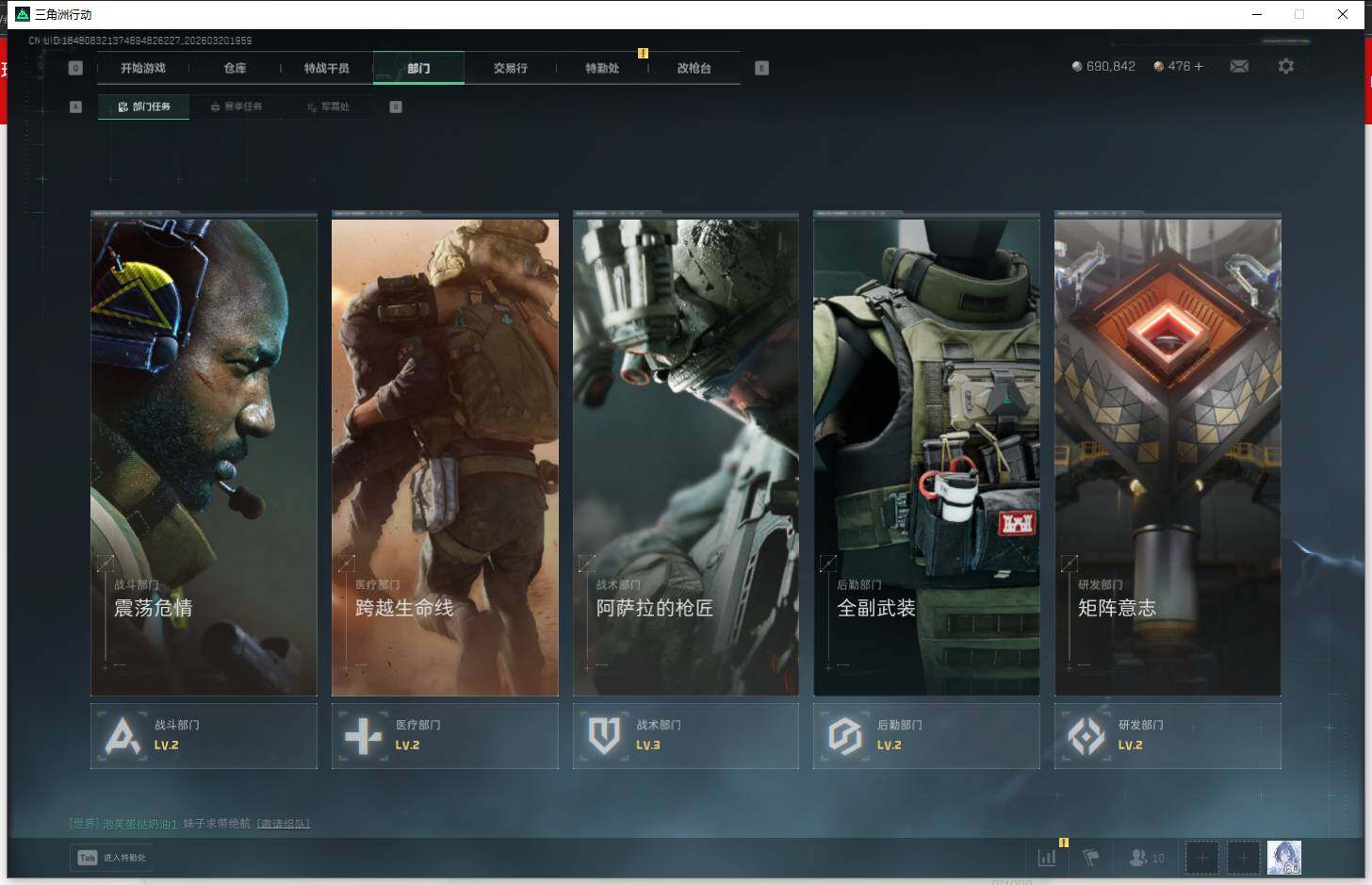The height and width of the screenshot is (885, 1372).
Task: Open the bar chart statistics icon
Action: [x=1047, y=858]
